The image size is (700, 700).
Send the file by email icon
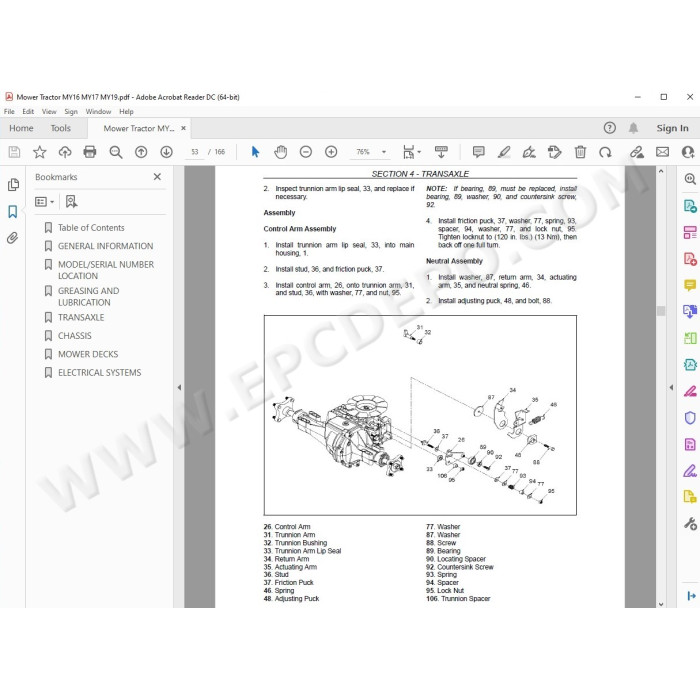[x=662, y=152]
